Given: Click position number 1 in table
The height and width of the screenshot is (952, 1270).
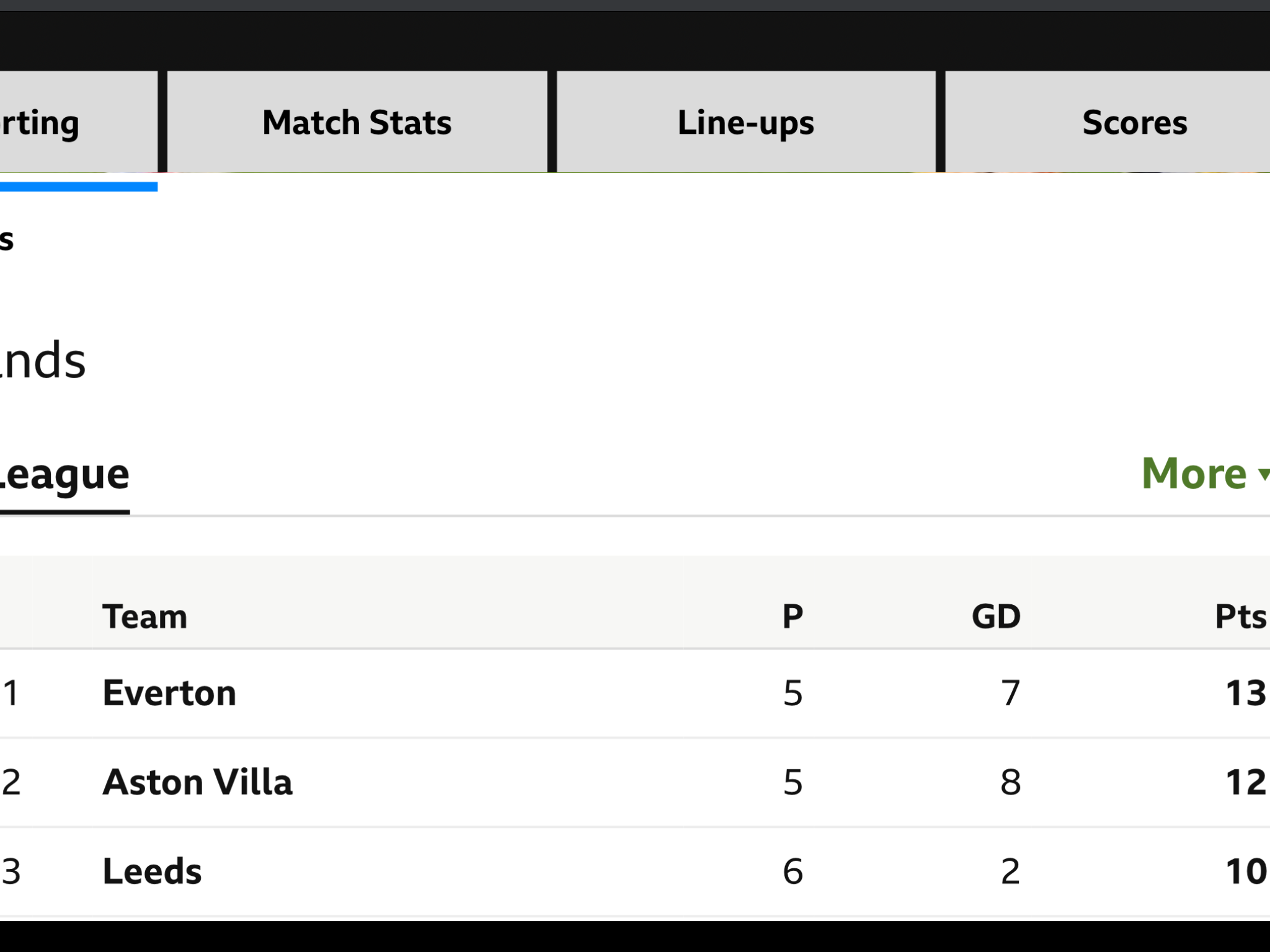Looking at the screenshot, I should [x=11, y=693].
